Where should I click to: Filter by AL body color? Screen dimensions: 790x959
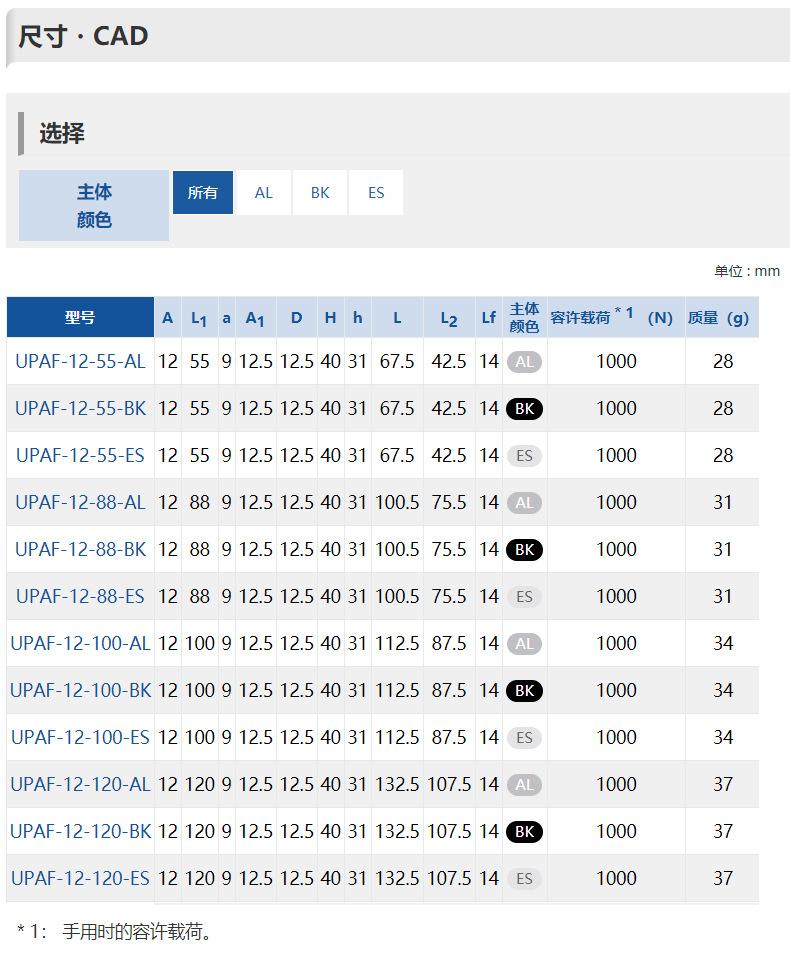(263, 192)
